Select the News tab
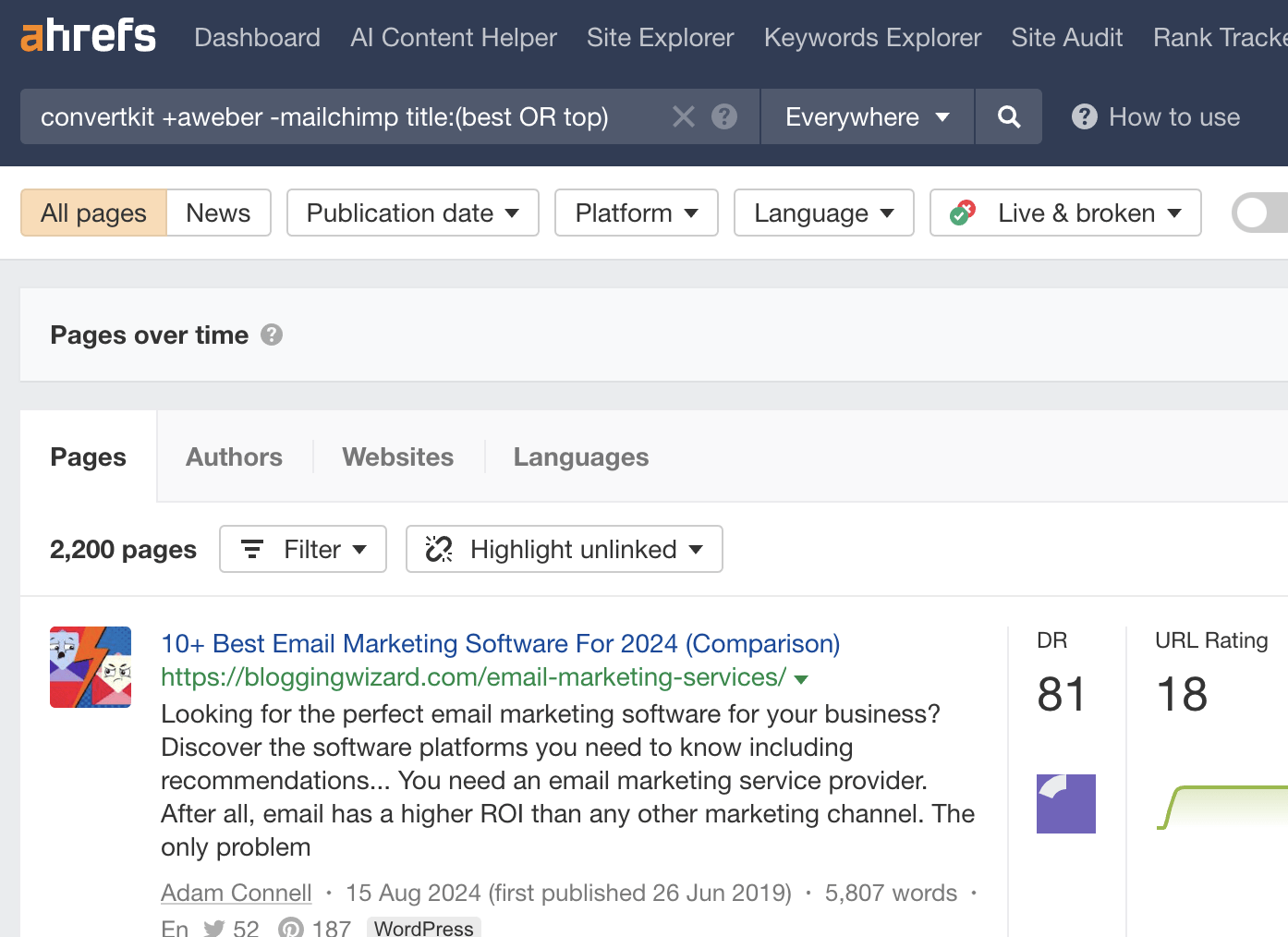The image size is (1288, 937). coord(218,213)
